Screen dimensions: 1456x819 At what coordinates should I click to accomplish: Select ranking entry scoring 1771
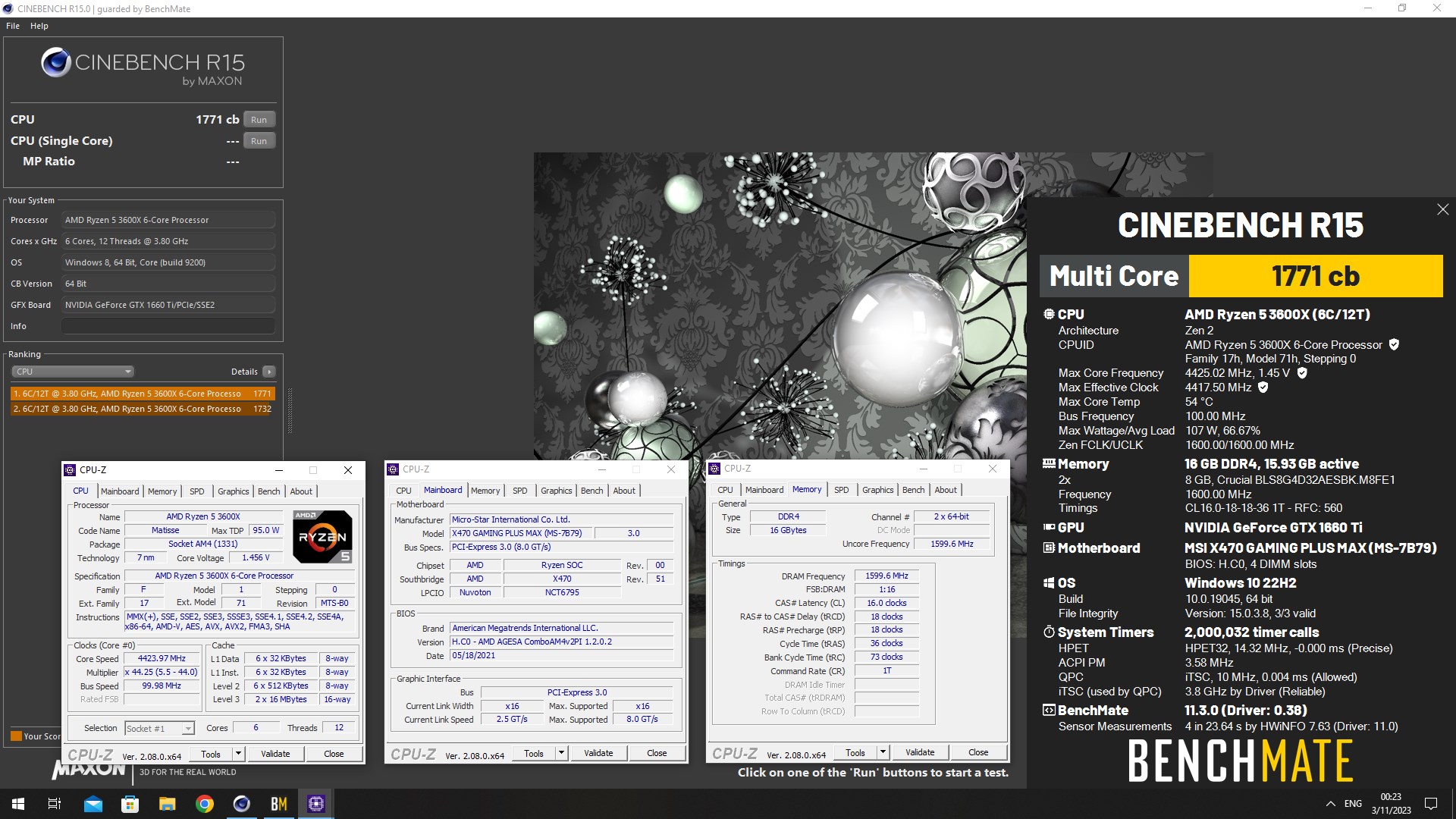(x=142, y=394)
